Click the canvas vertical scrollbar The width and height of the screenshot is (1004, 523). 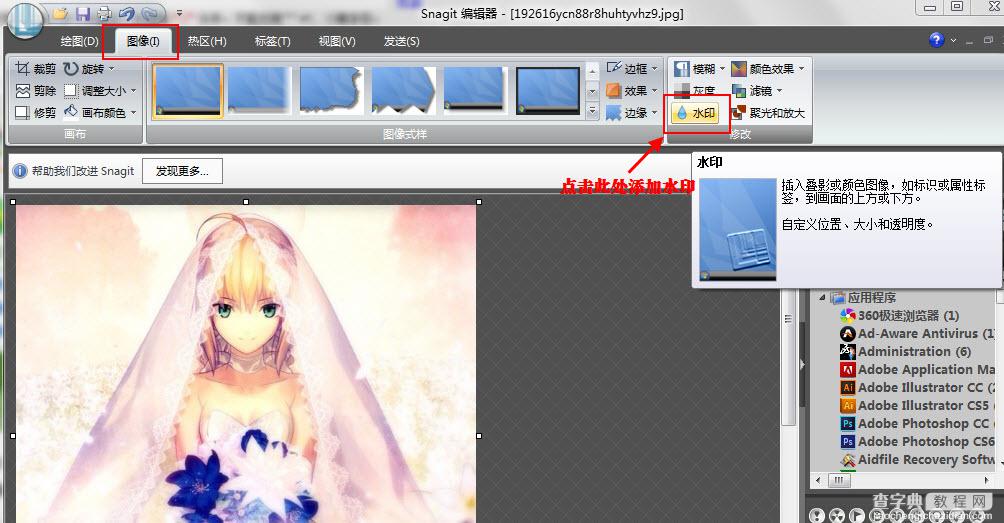pyautogui.click(x=788, y=358)
